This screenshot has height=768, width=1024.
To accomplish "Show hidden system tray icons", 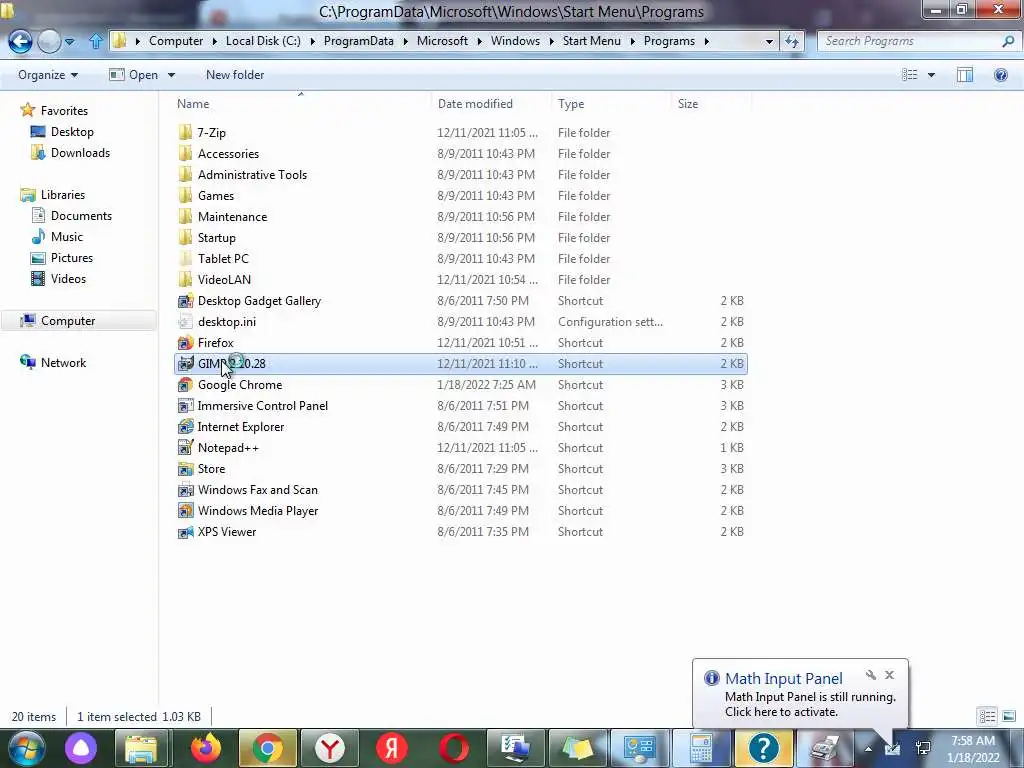I will click(868, 749).
